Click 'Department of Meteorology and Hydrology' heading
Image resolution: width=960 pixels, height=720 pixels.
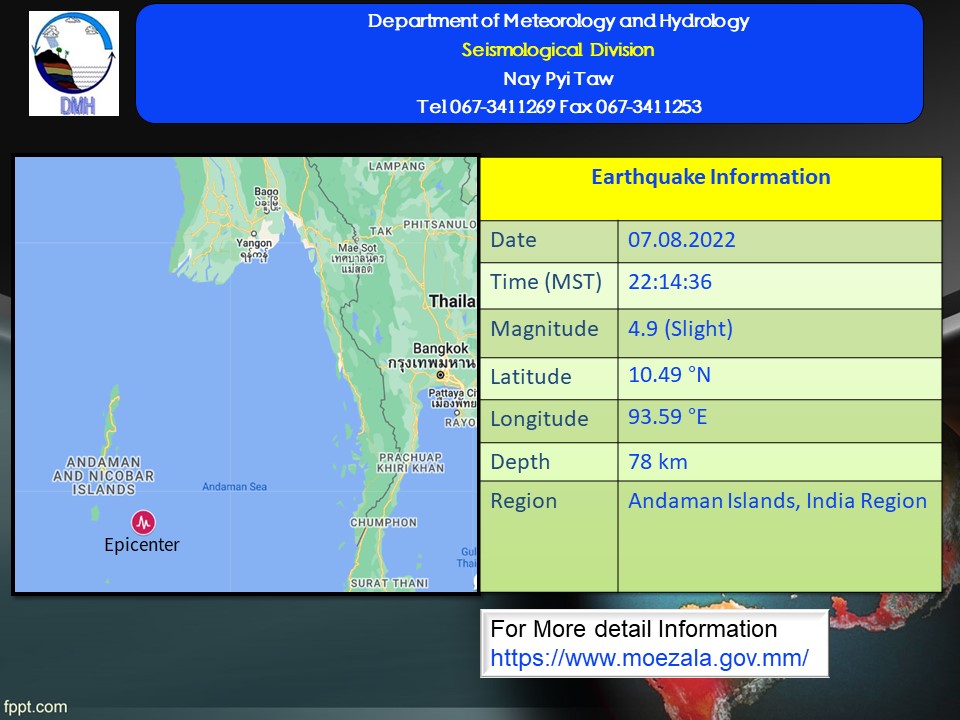pos(558,21)
